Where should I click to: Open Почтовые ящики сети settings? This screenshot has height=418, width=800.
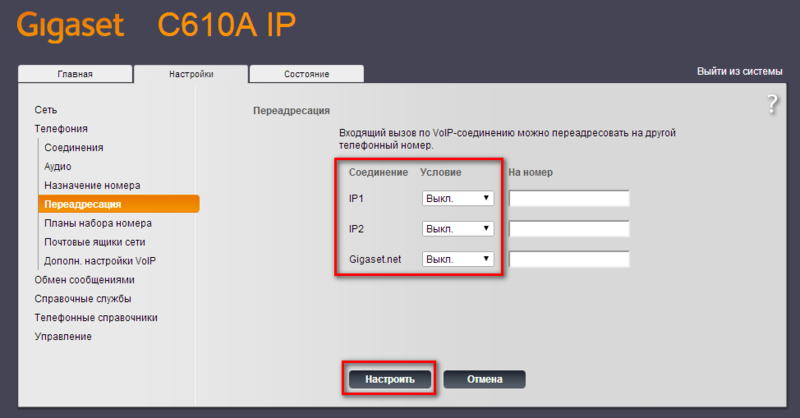[95, 242]
